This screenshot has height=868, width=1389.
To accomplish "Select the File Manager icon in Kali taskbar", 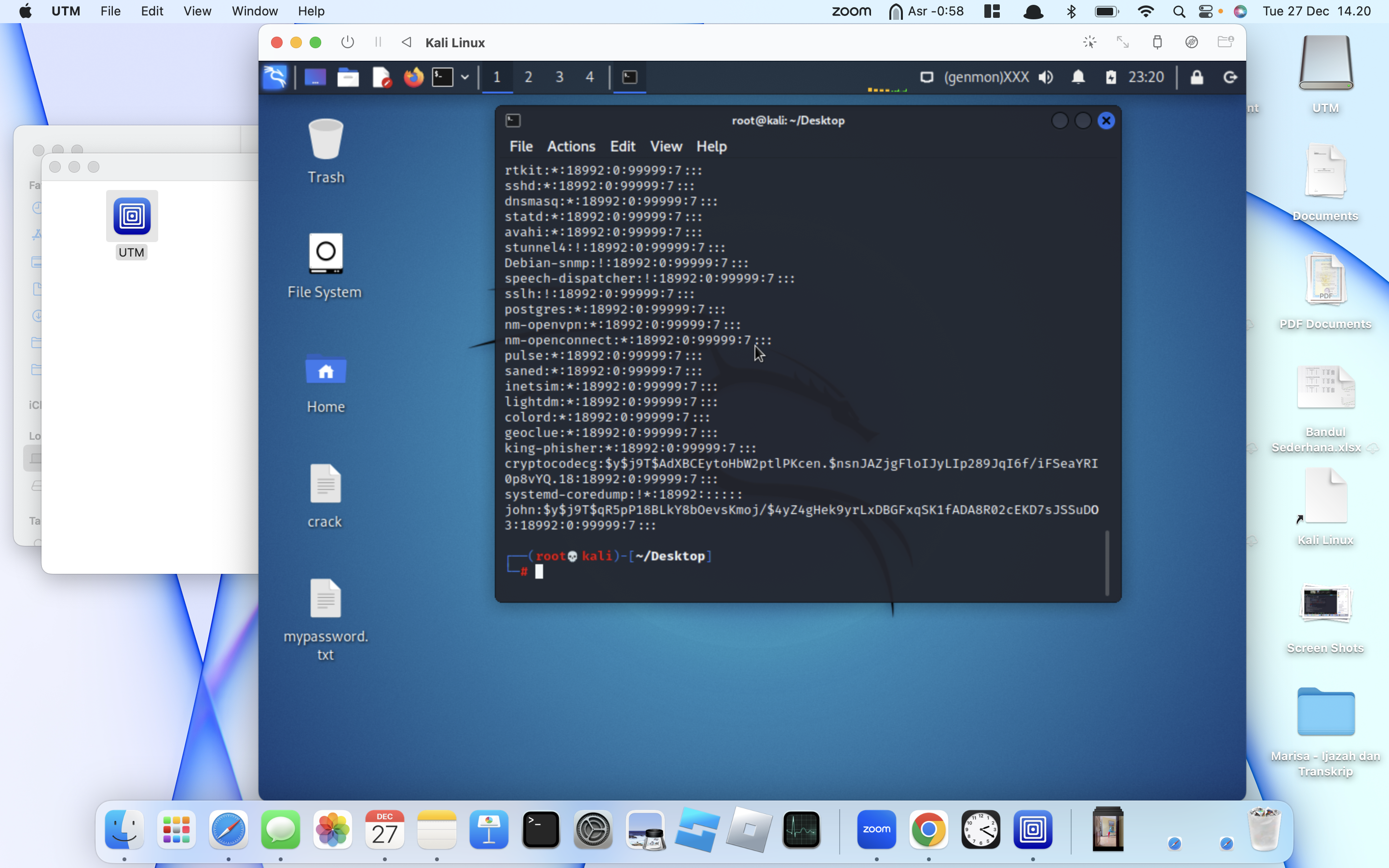I will point(348,77).
